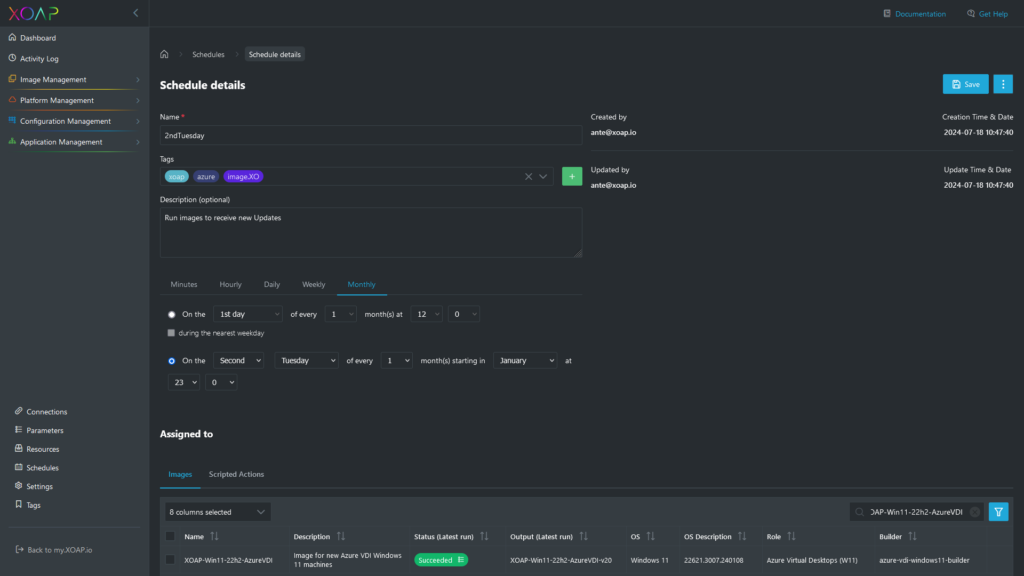The width and height of the screenshot is (1024, 576).
Task: Switch to the Hourly tab
Action: (231, 285)
